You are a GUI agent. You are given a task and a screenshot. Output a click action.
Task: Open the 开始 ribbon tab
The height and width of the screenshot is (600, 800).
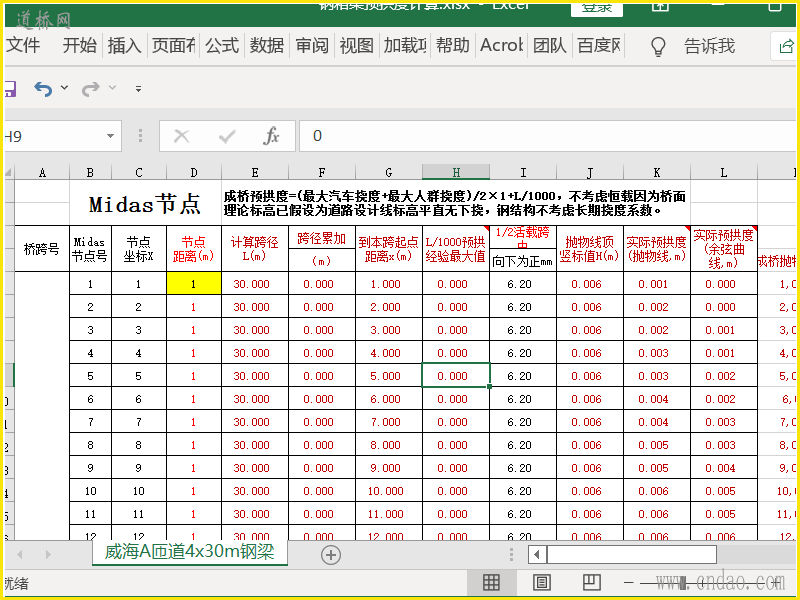point(80,45)
